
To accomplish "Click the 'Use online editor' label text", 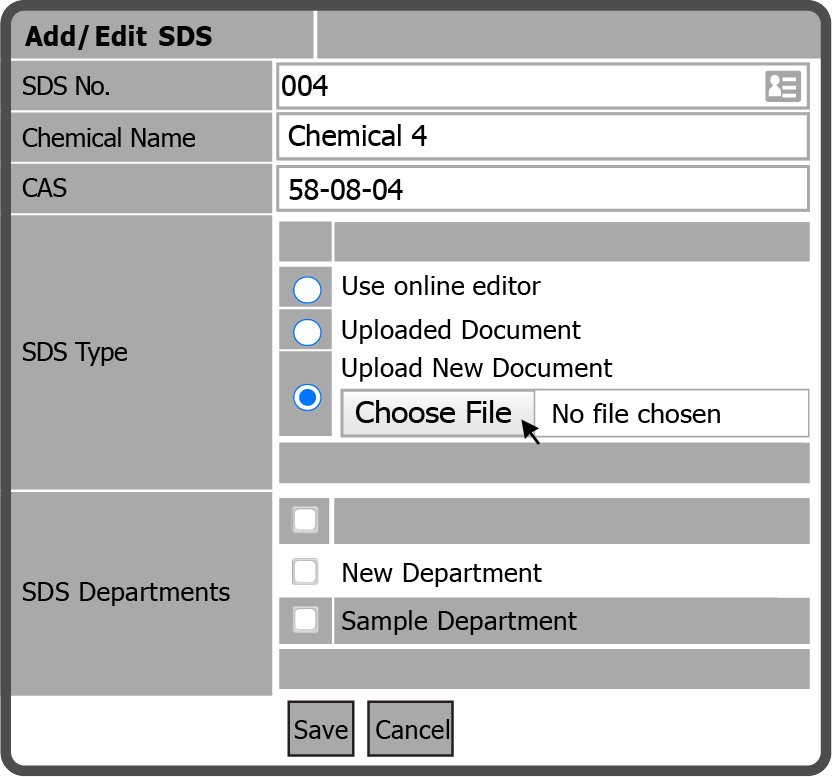I will 441,286.
